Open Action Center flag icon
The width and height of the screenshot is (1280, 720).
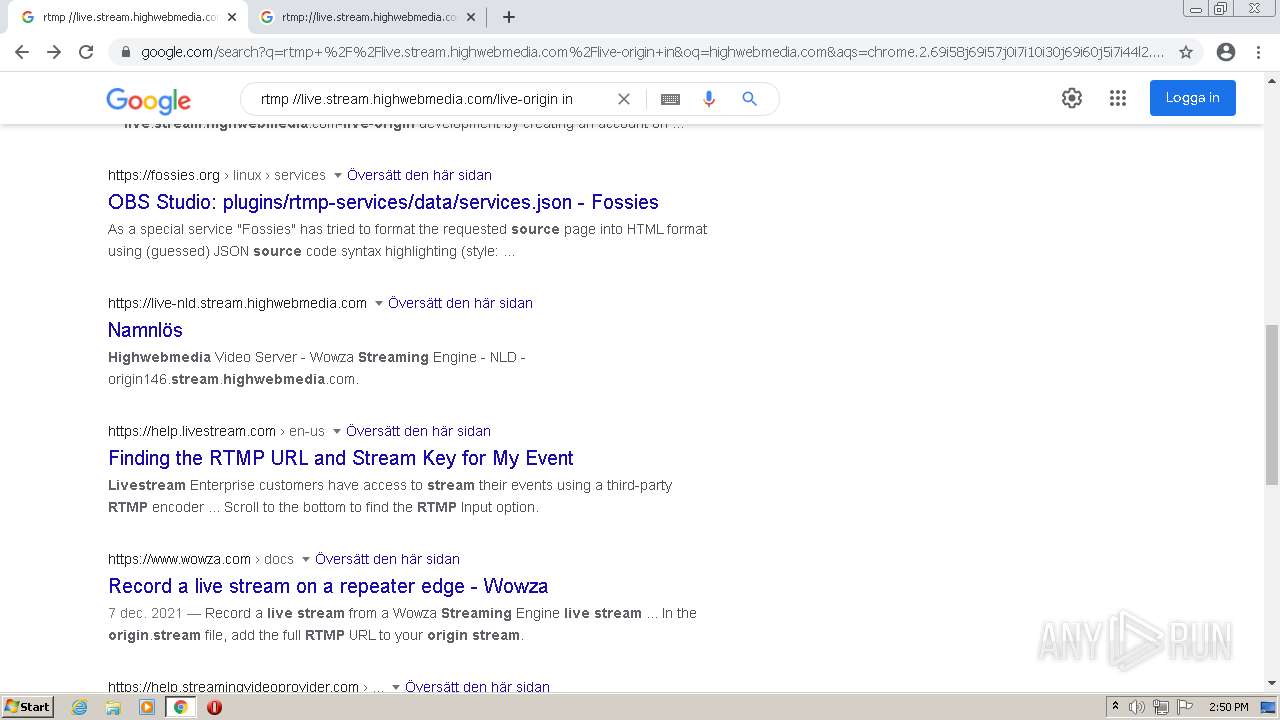point(1185,707)
